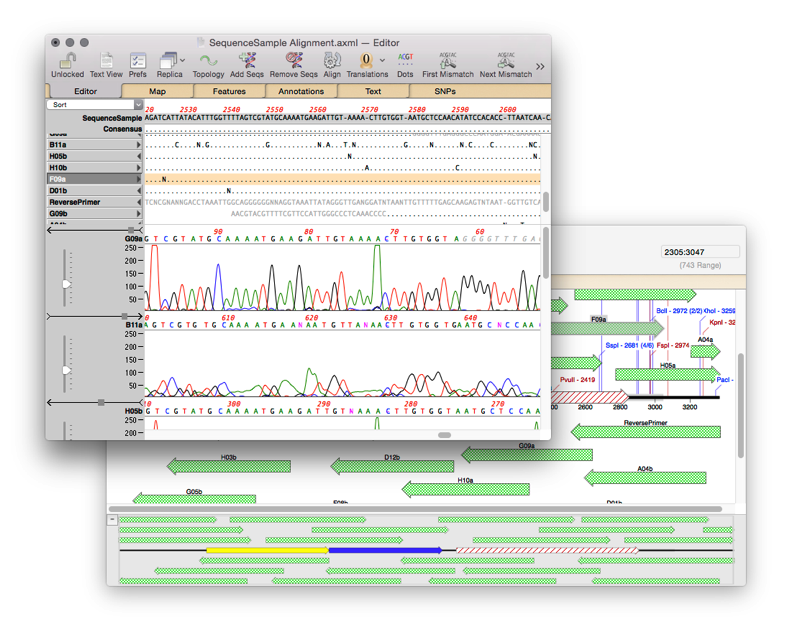The image size is (800, 632).
Task: Go to Next Mismatch
Action: point(505,62)
